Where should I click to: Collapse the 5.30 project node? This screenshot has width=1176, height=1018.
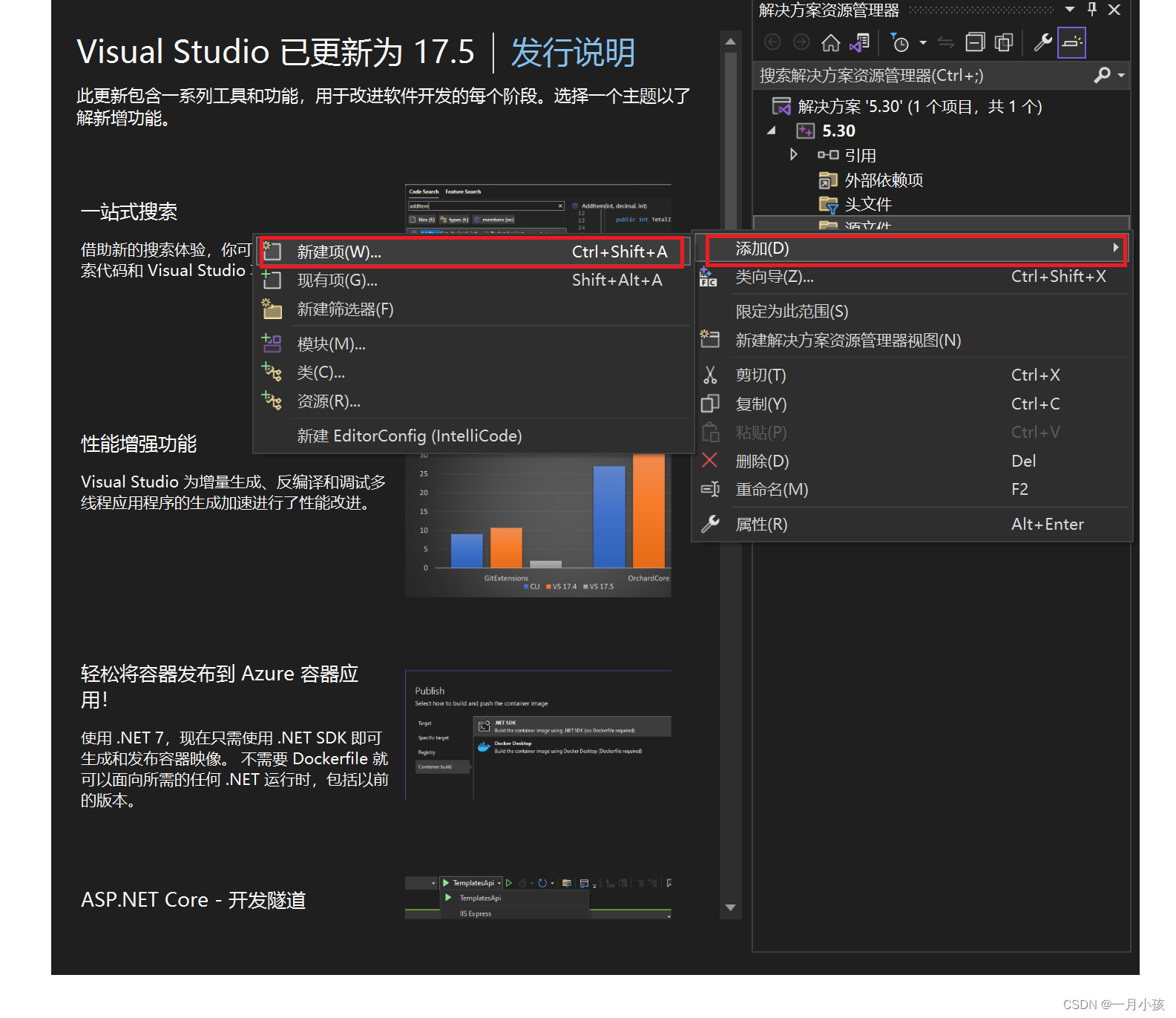pos(772,131)
